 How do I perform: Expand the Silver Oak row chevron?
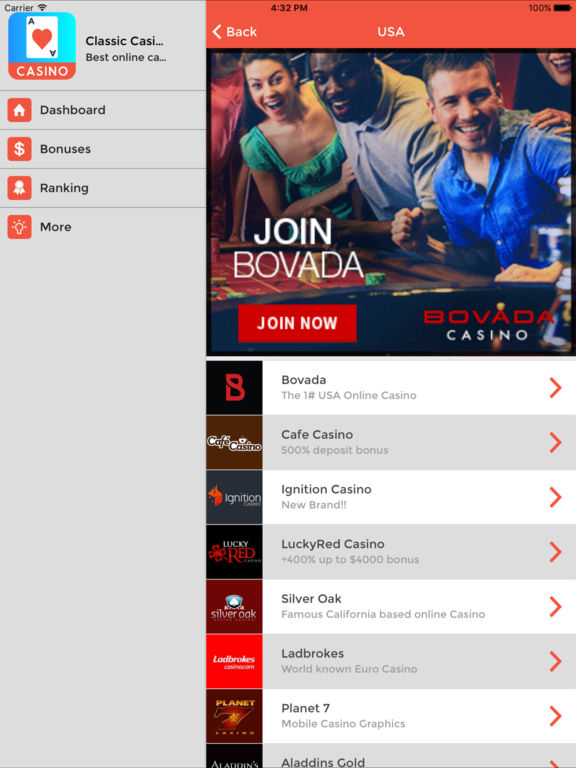tap(555, 607)
